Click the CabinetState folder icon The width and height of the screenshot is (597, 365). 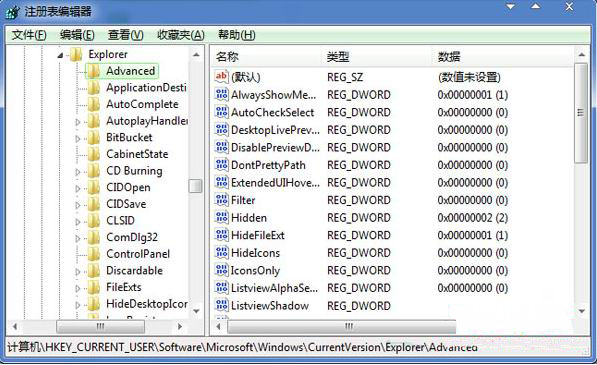(94, 154)
